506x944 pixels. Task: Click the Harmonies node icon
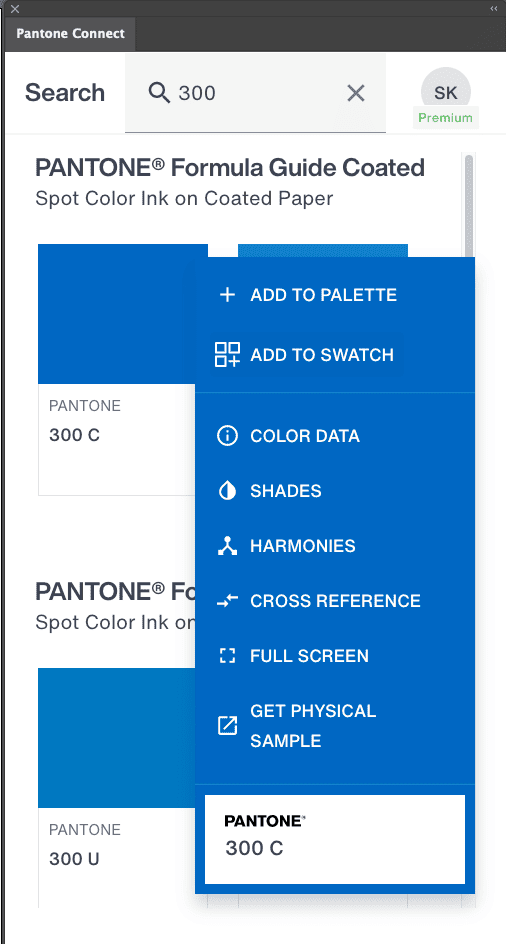(x=227, y=546)
